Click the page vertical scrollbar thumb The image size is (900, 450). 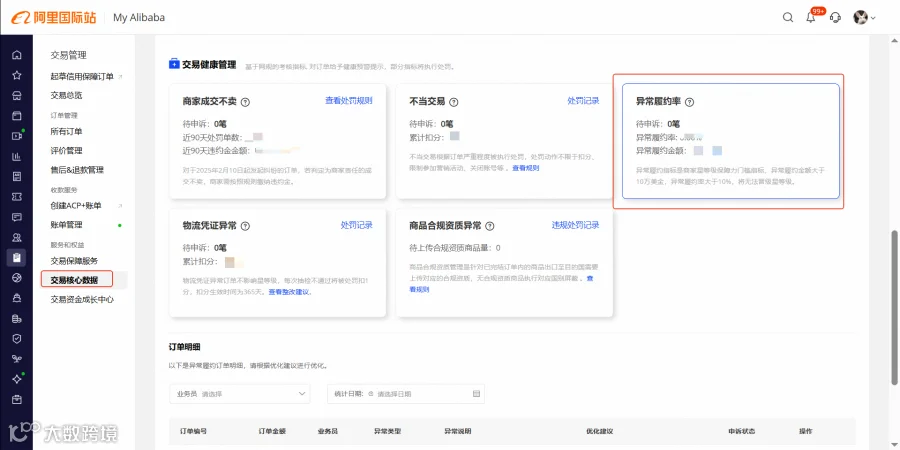tap(894, 308)
